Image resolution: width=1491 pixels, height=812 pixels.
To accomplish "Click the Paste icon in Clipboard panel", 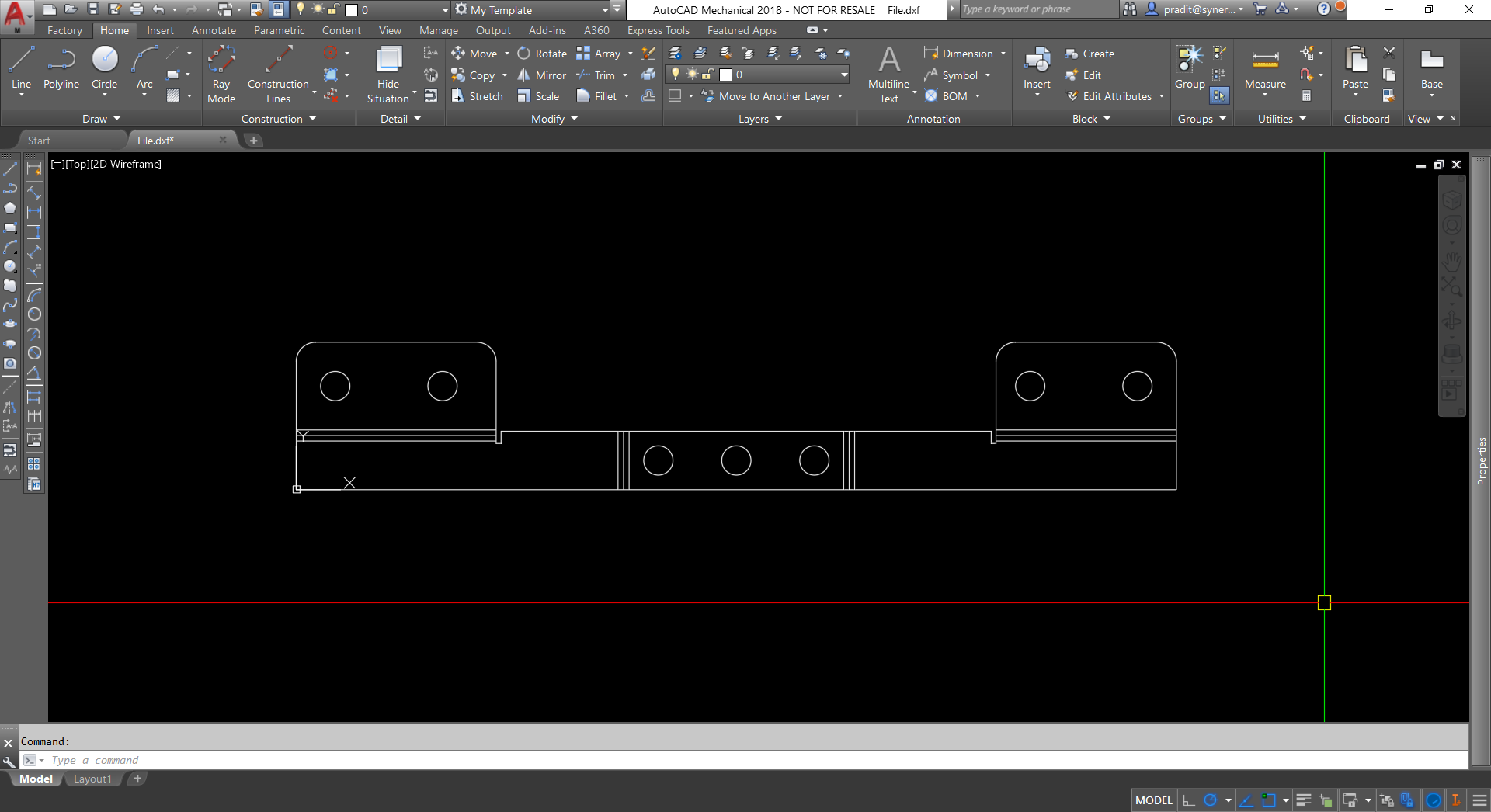I will (x=1355, y=70).
